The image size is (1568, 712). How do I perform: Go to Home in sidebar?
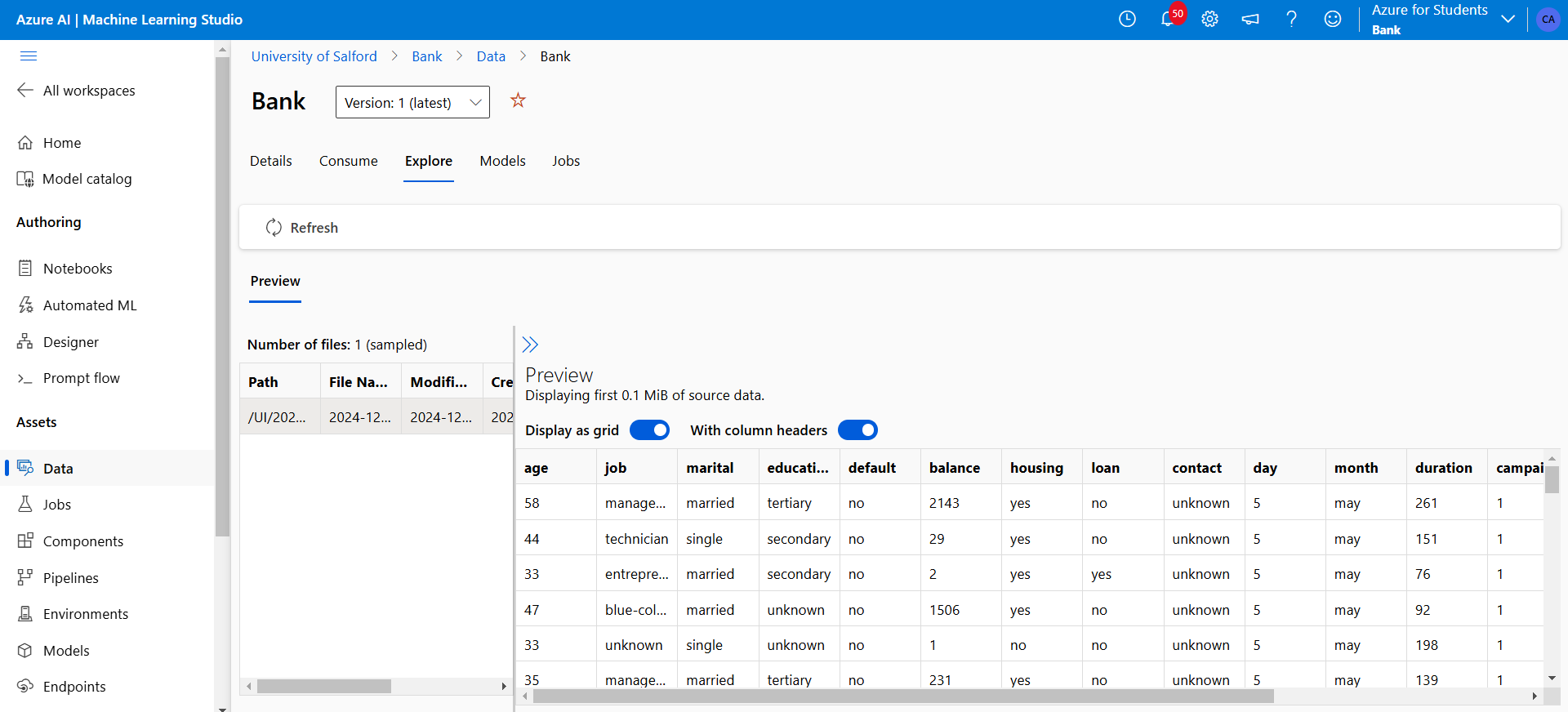pos(62,143)
